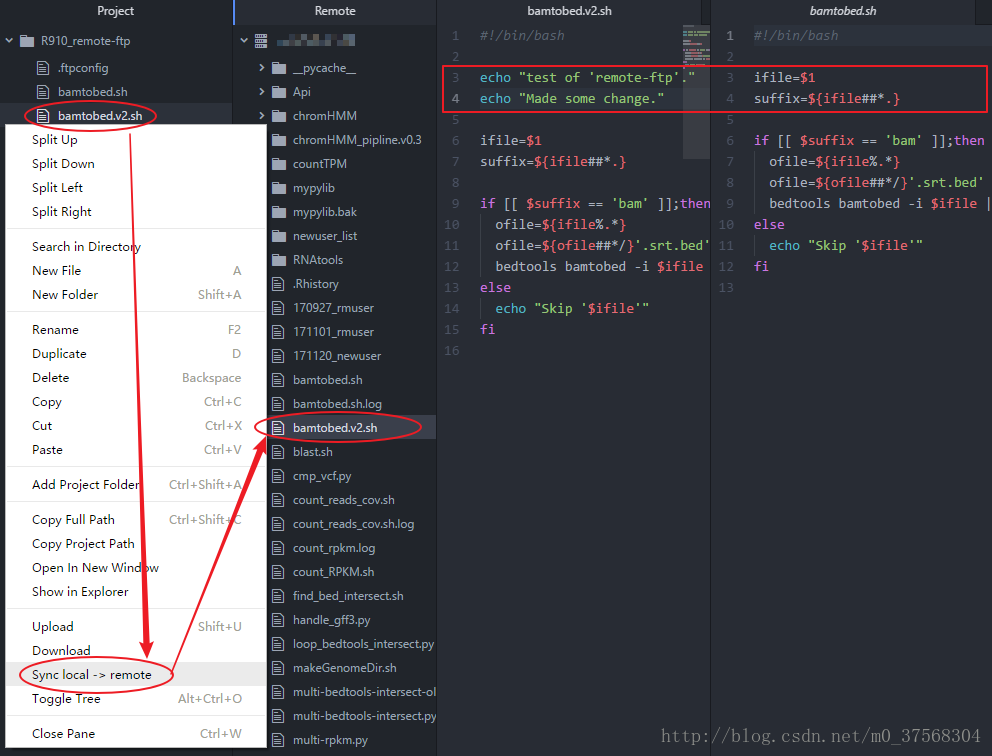Click the RNAtools folder icon

click(279, 260)
